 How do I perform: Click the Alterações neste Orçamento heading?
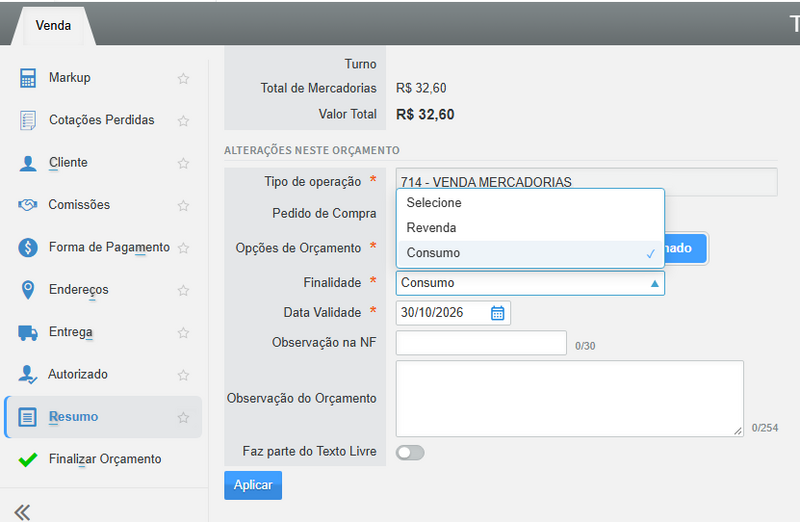(x=312, y=151)
